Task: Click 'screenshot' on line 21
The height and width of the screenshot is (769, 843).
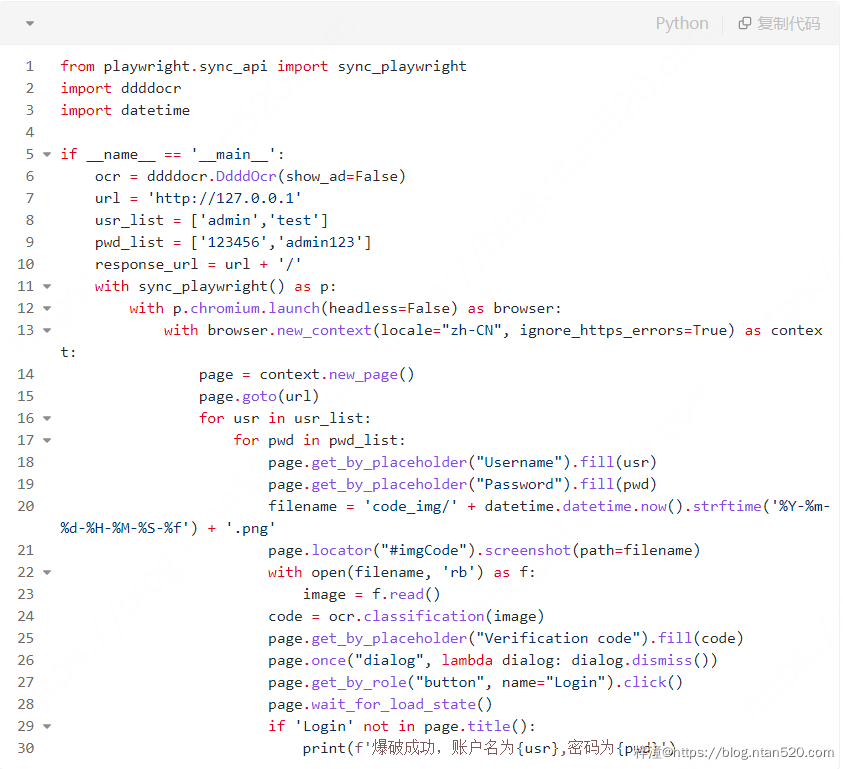Action: 527,550
